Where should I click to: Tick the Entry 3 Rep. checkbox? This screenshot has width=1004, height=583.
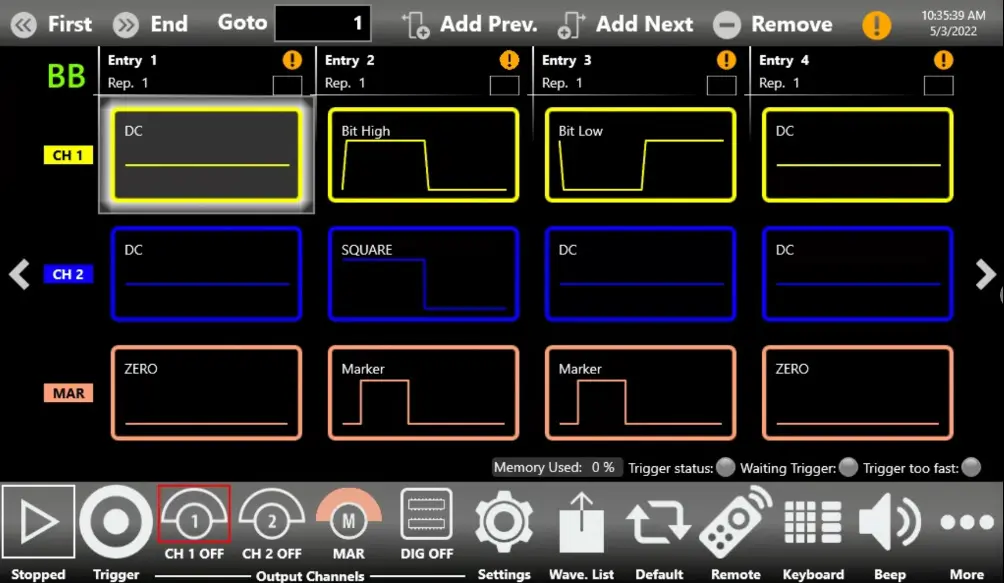pos(722,86)
